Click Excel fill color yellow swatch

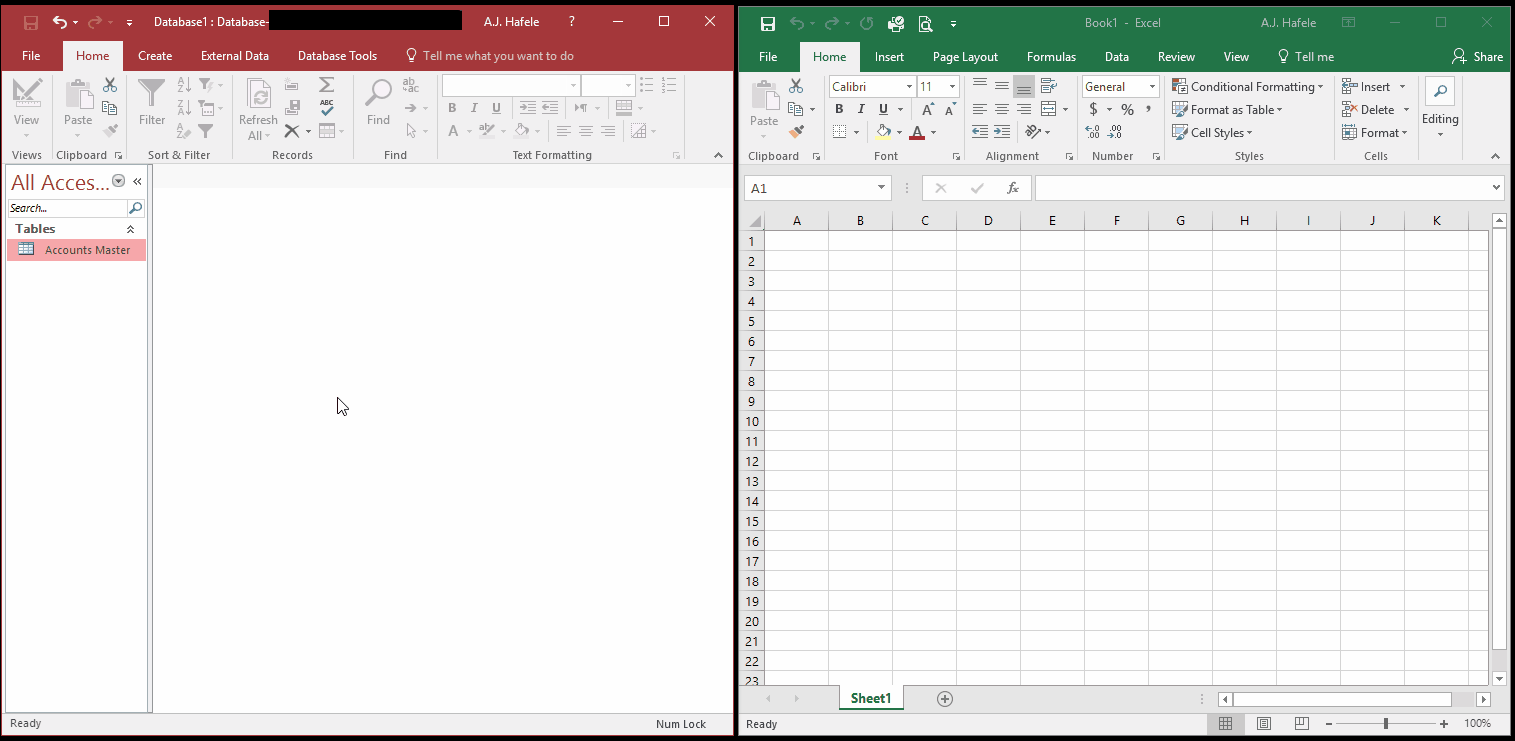pos(884,132)
